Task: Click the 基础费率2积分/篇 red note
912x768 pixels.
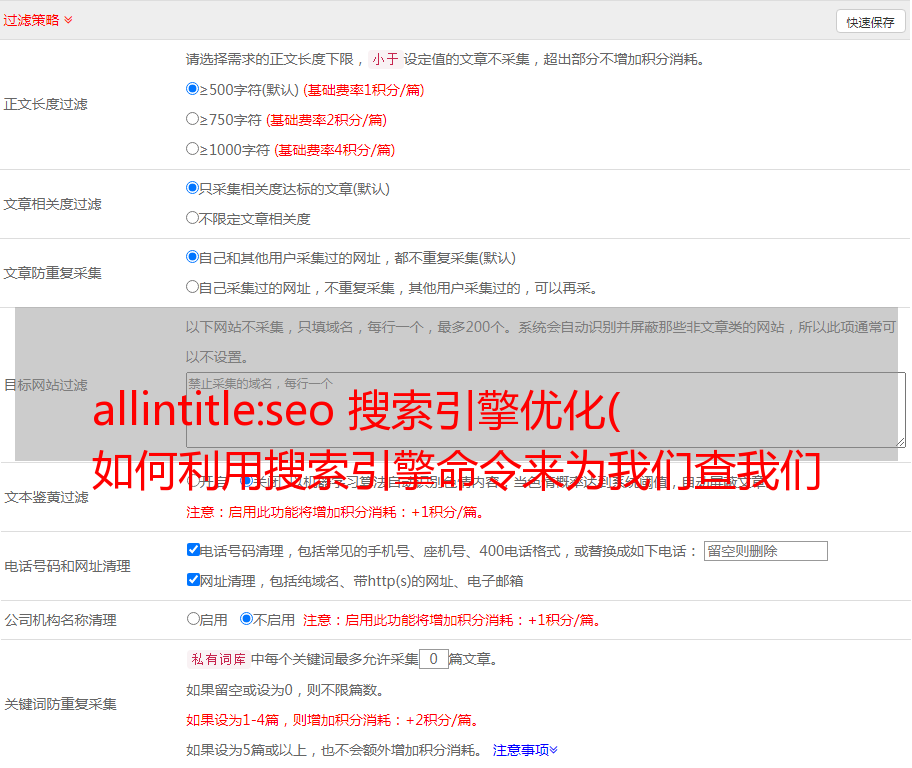Action: (327, 120)
